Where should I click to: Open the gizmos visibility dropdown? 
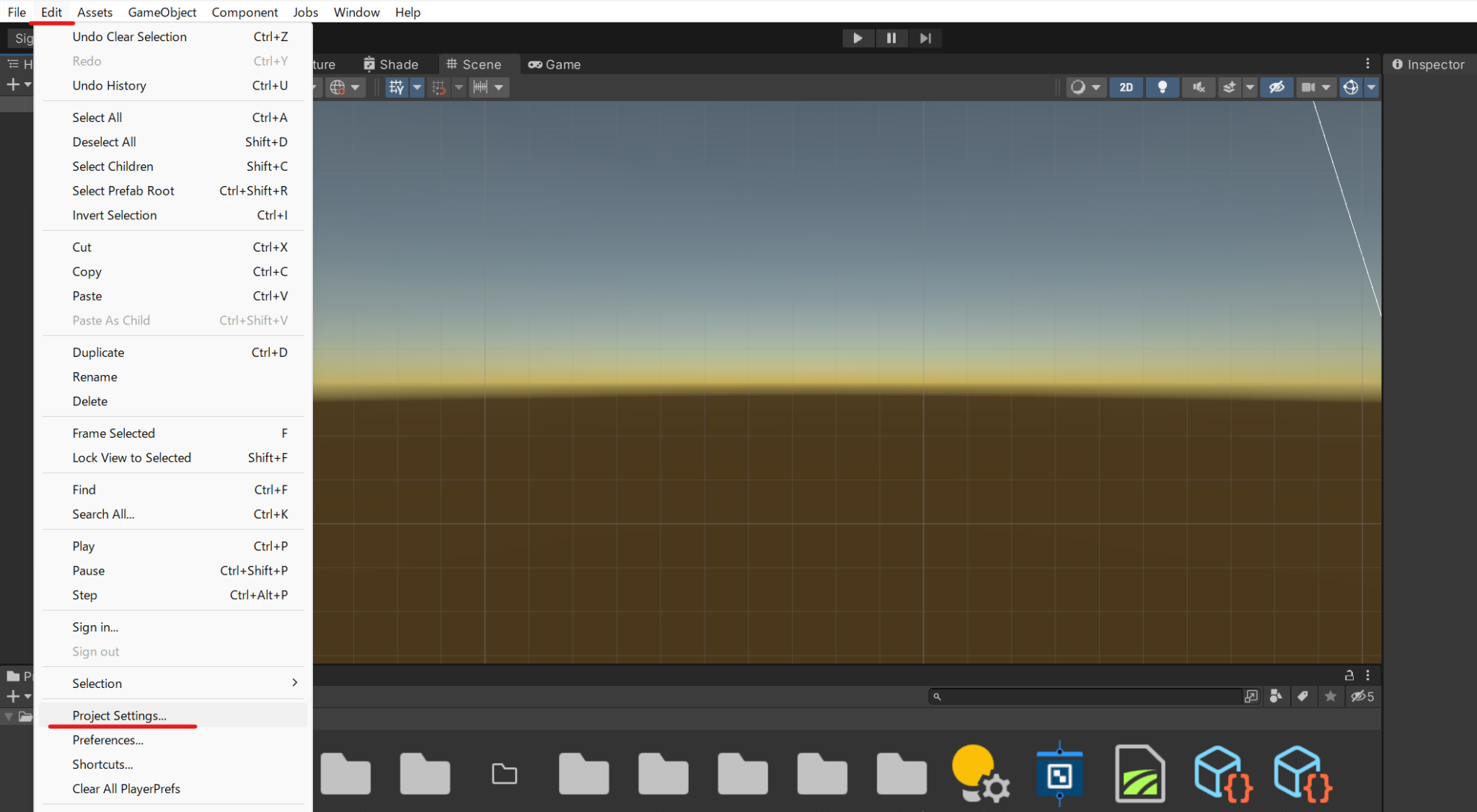tap(1372, 87)
